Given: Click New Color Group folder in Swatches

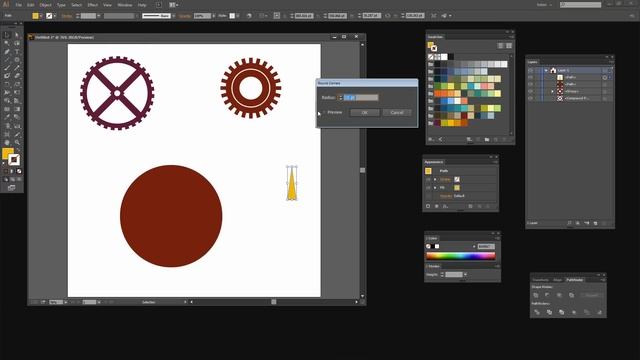Looking at the screenshot, I should [x=487, y=140].
